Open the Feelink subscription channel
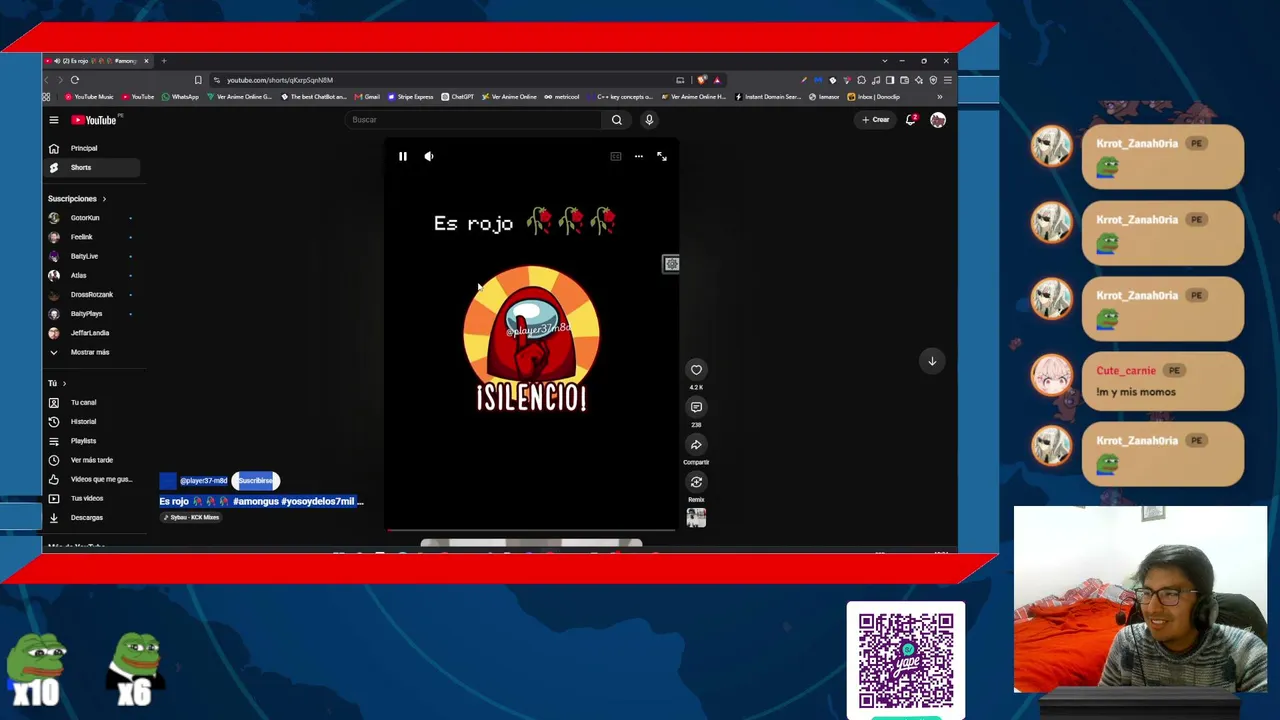 92,237
